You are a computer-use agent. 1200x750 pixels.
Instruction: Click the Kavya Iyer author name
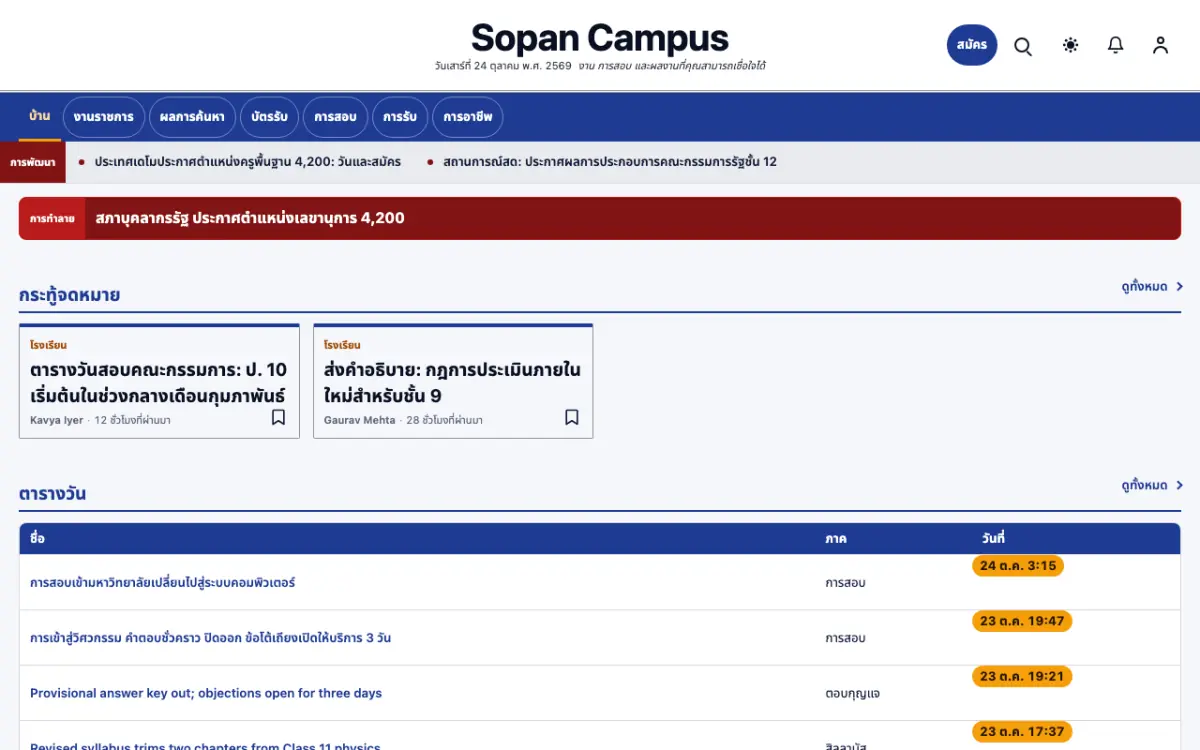pos(57,420)
